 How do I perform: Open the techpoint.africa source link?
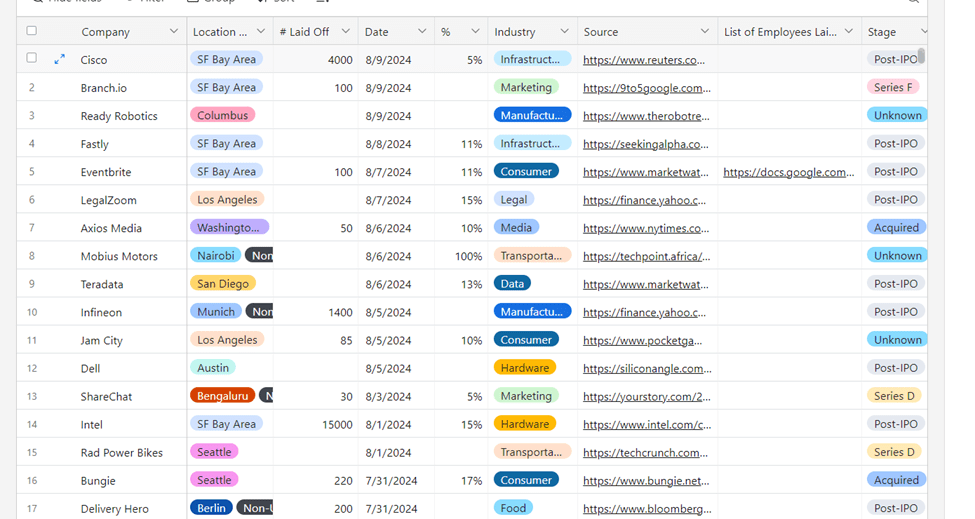tap(646, 256)
